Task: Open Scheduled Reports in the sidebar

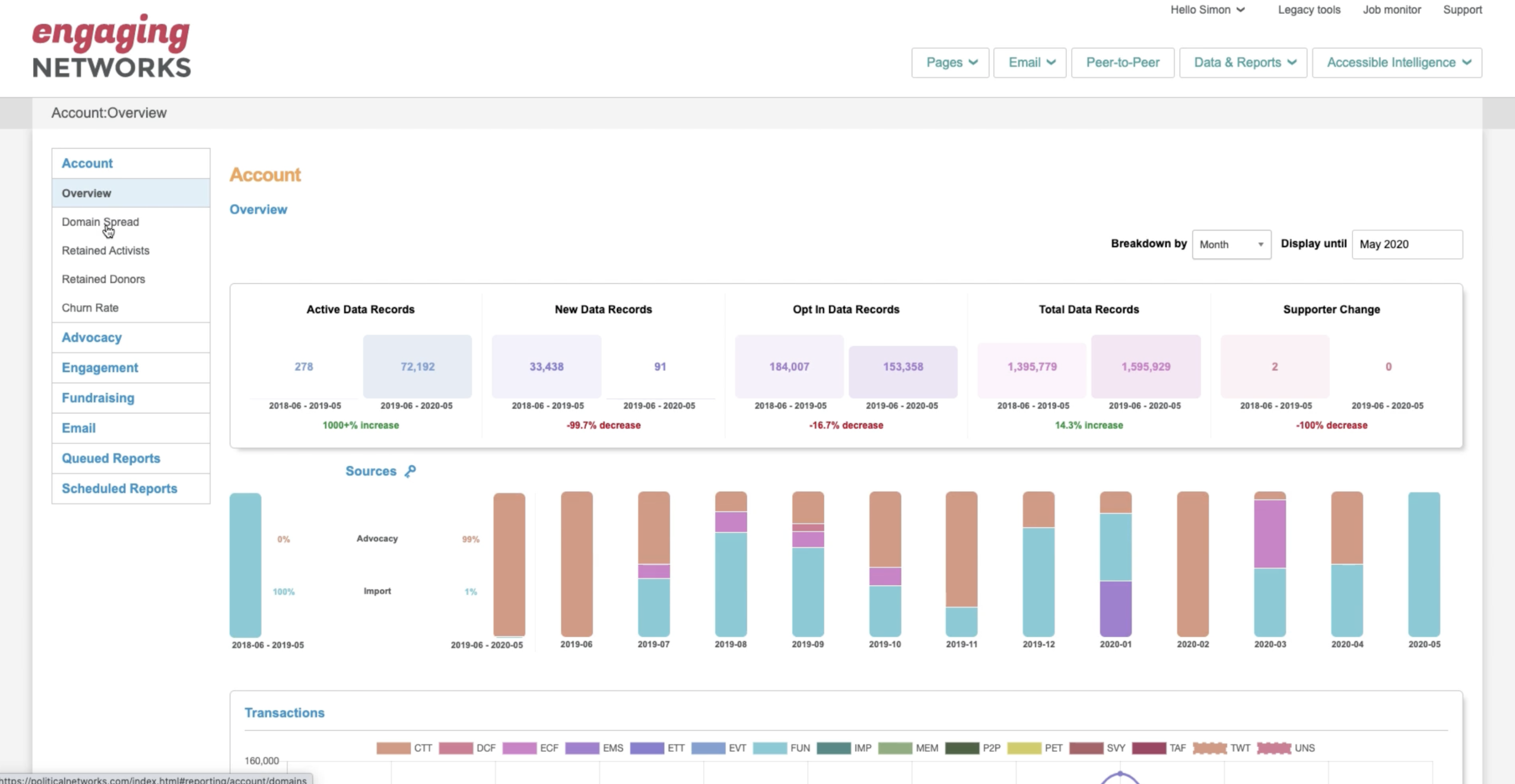Action: click(x=119, y=488)
